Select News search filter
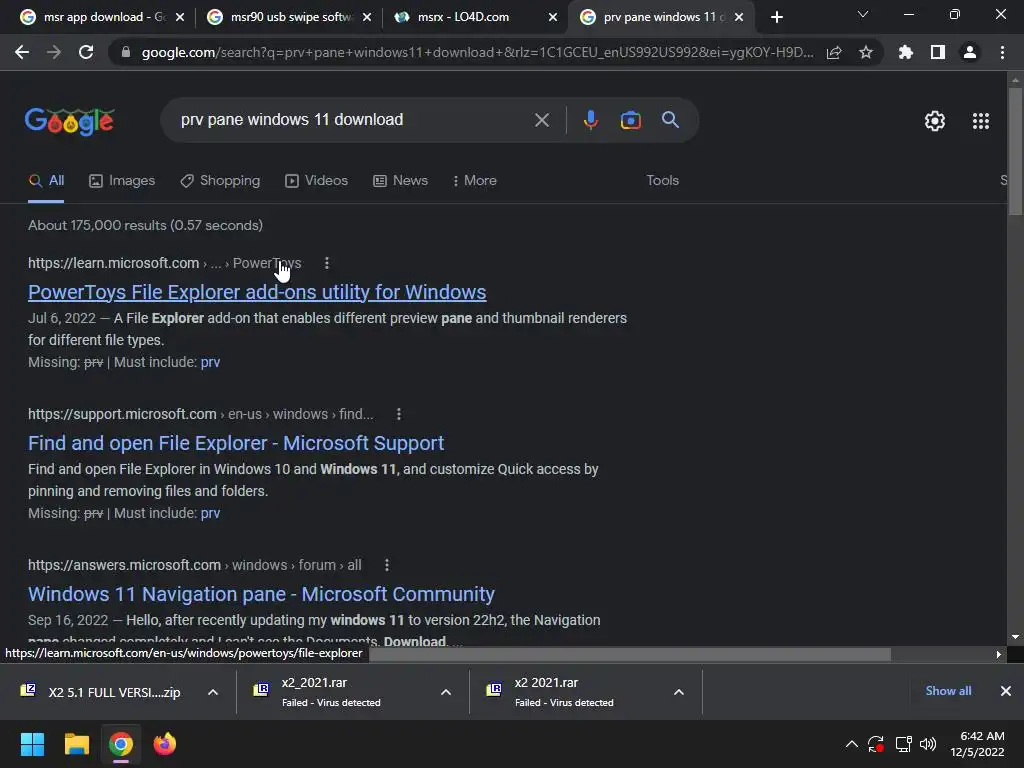This screenshot has width=1024, height=768. pyautogui.click(x=400, y=181)
